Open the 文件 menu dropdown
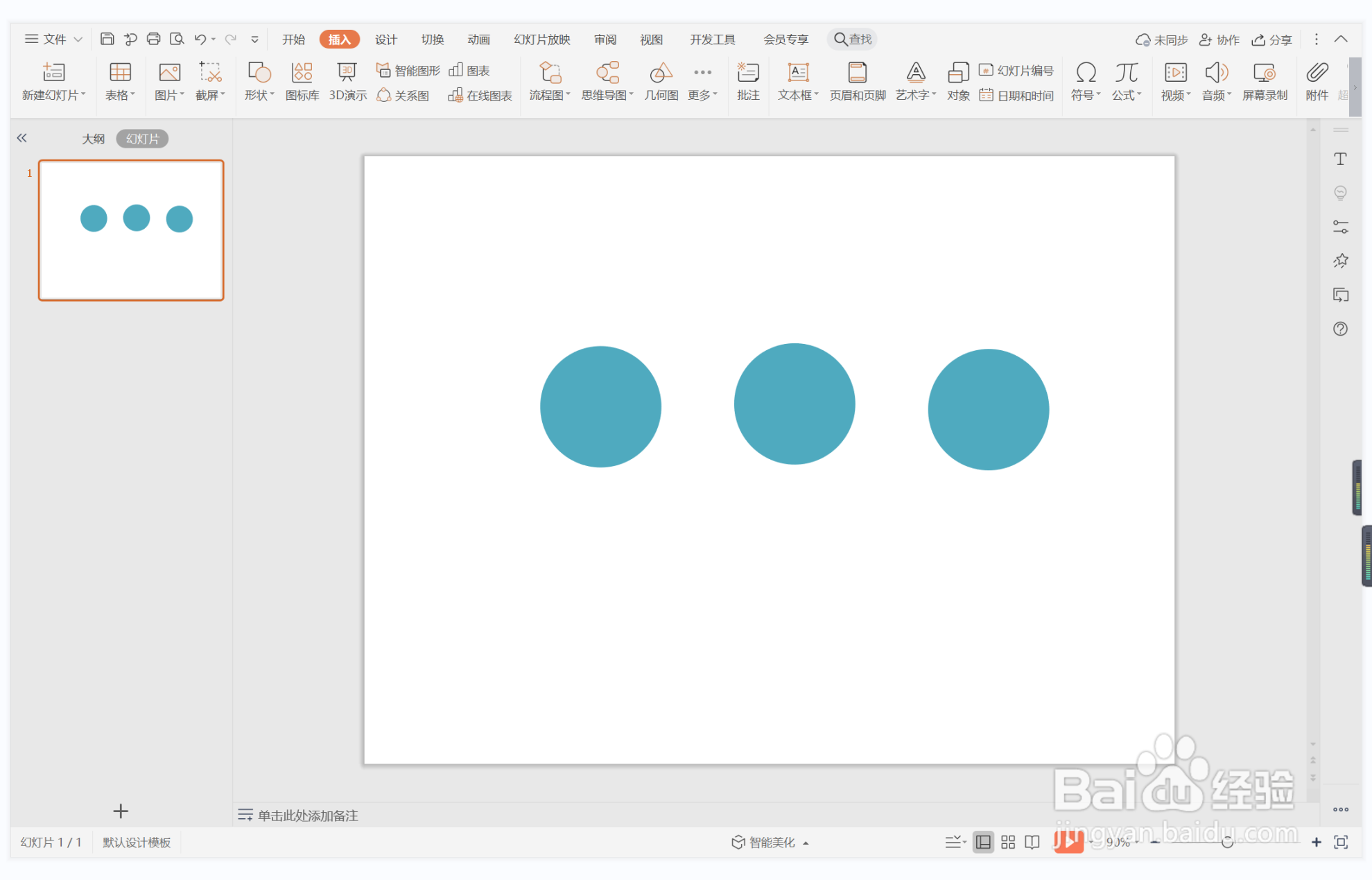Image resolution: width=1372 pixels, height=880 pixels. click(53, 39)
